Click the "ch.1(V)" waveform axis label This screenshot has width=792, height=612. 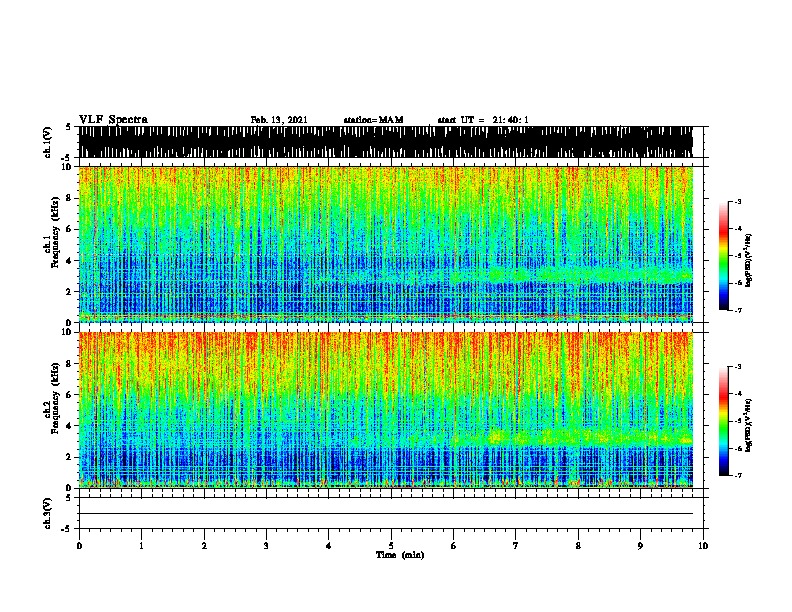[48, 142]
